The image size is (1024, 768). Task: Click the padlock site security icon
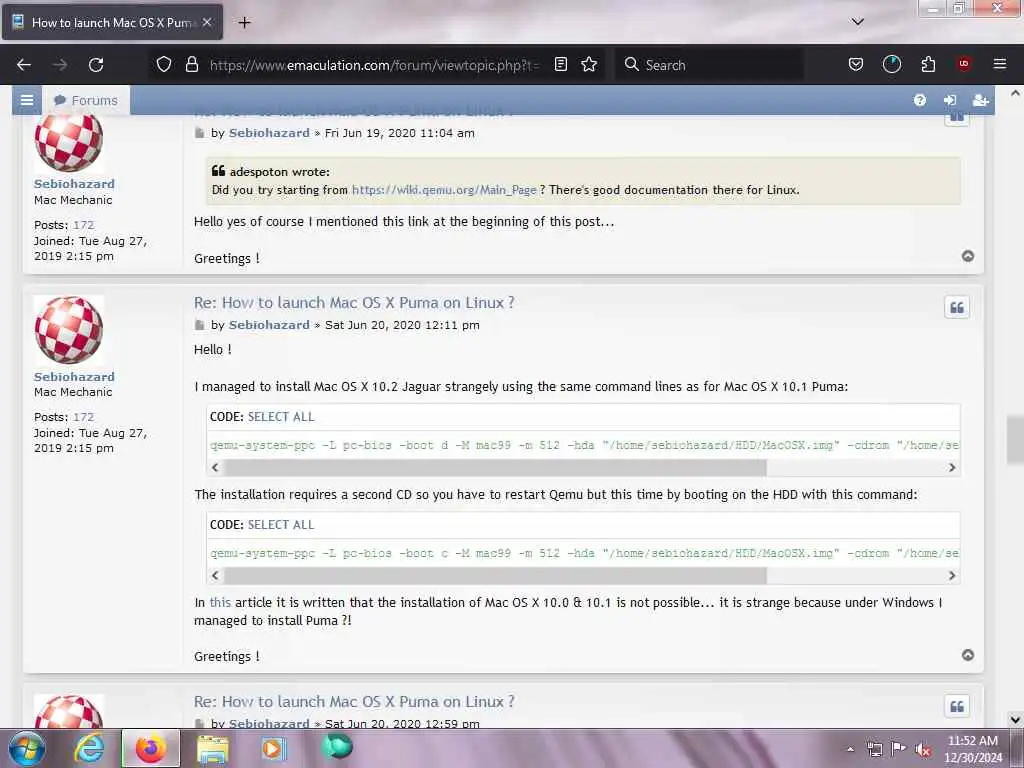pos(191,65)
